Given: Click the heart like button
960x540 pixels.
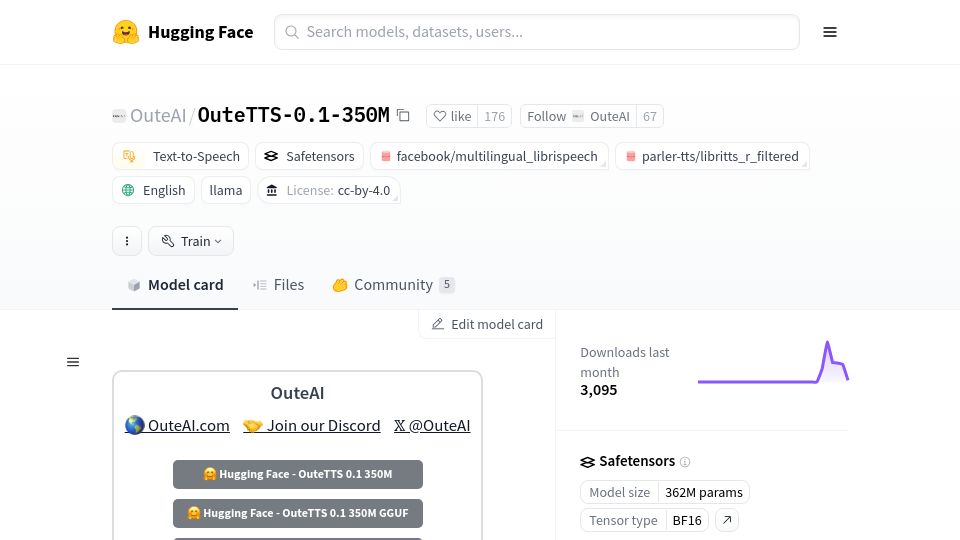Looking at the screenshot, I should [x=452, y=116].
